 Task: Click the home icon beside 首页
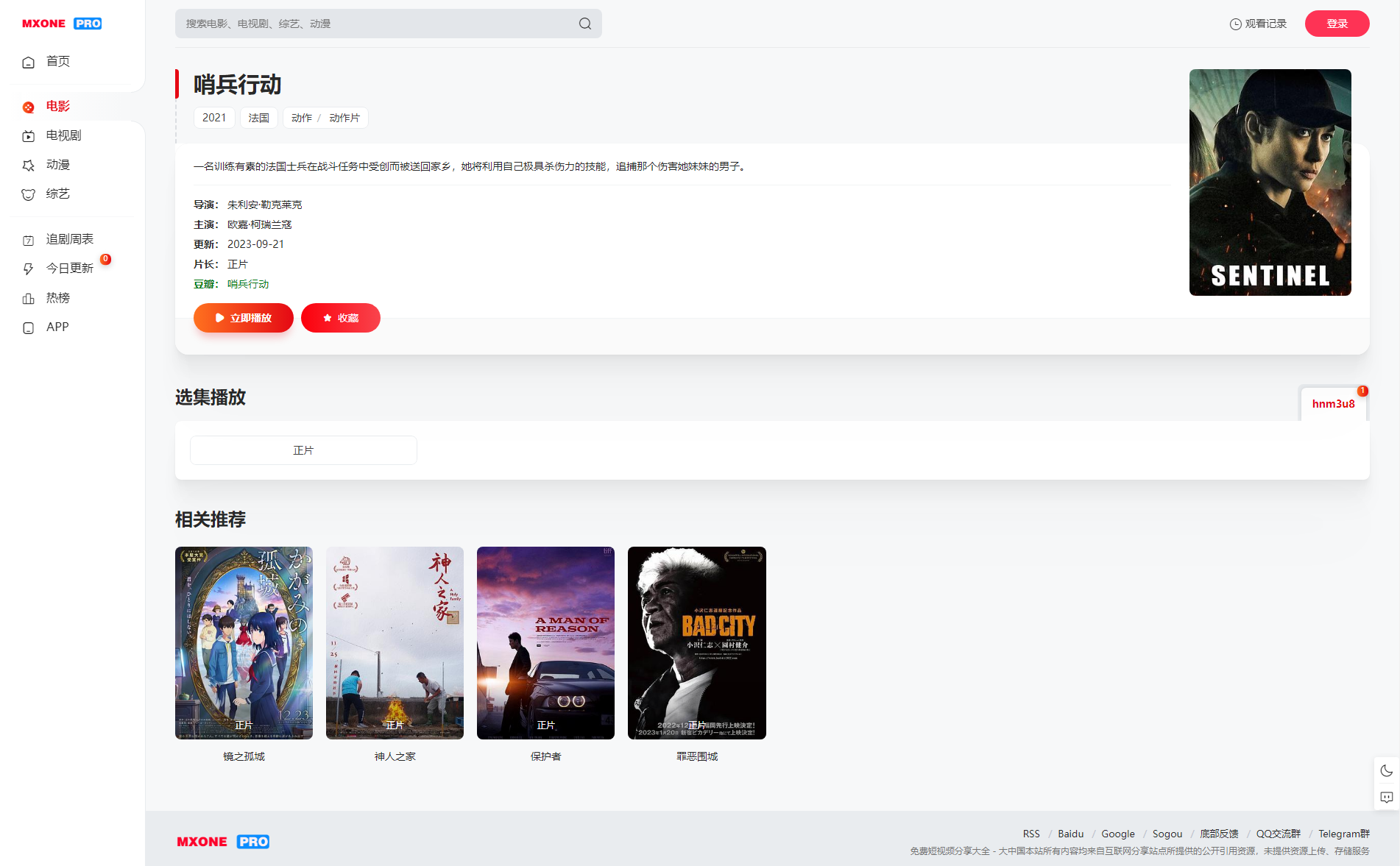28,63
